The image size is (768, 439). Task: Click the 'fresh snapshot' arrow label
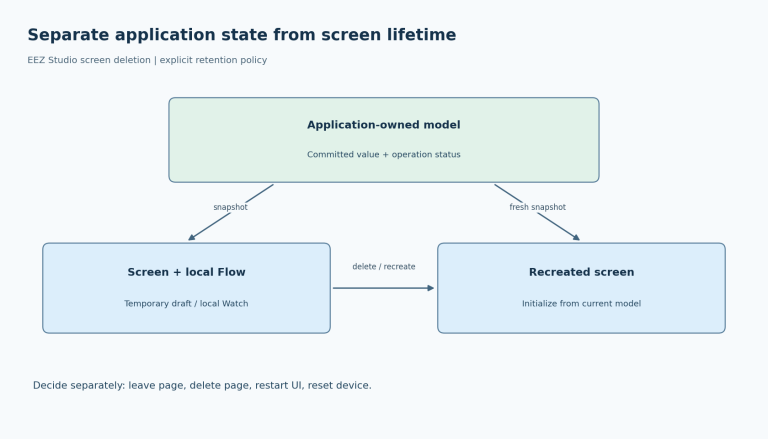537,207
